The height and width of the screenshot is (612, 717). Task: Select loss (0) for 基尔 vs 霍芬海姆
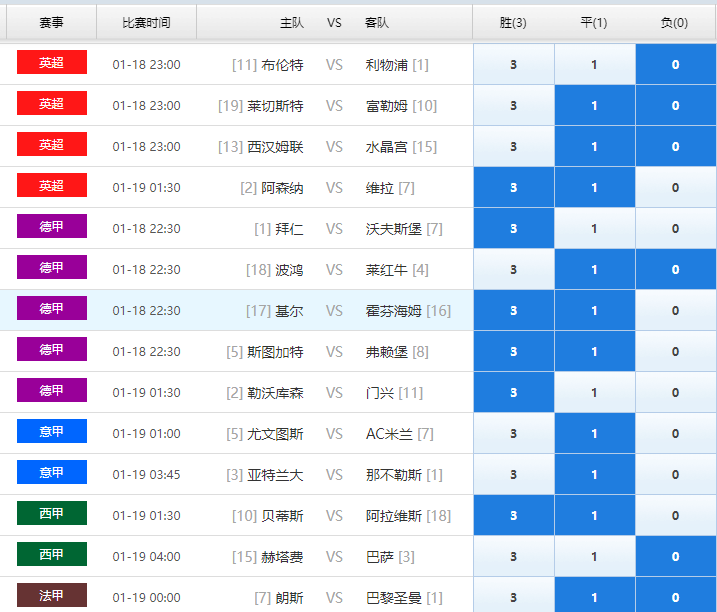pyautogui.click(x=675, y=310)
